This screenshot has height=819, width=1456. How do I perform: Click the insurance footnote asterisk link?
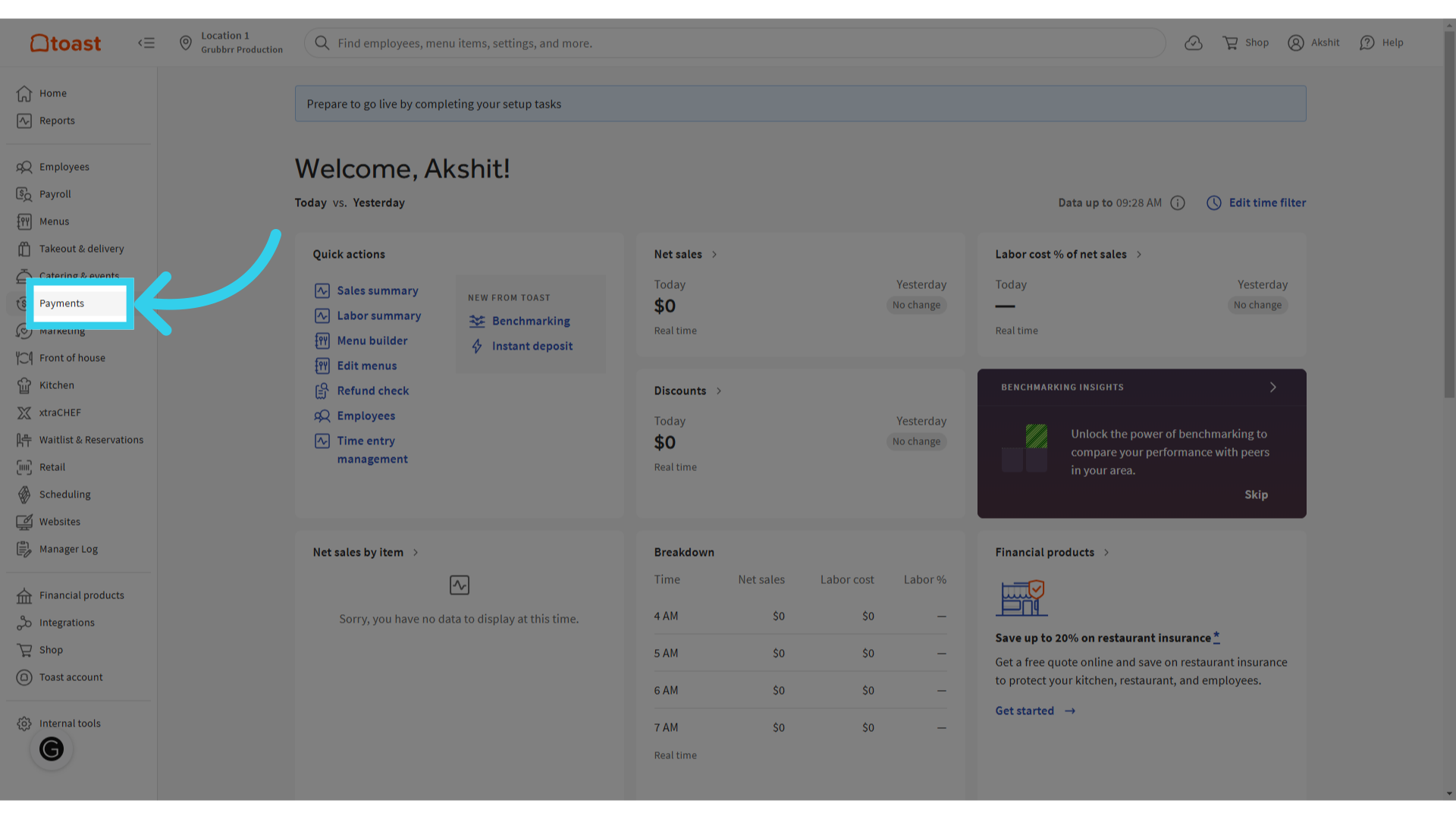point(1216,636)
